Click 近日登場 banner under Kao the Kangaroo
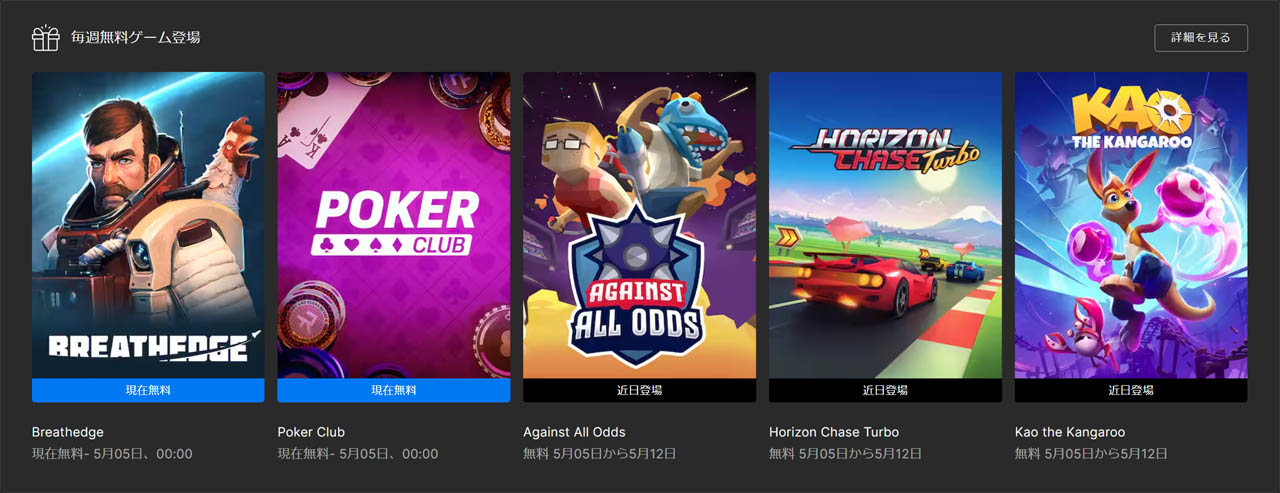This screenshot has width=1280, height=493. (x=1131, y=390)
